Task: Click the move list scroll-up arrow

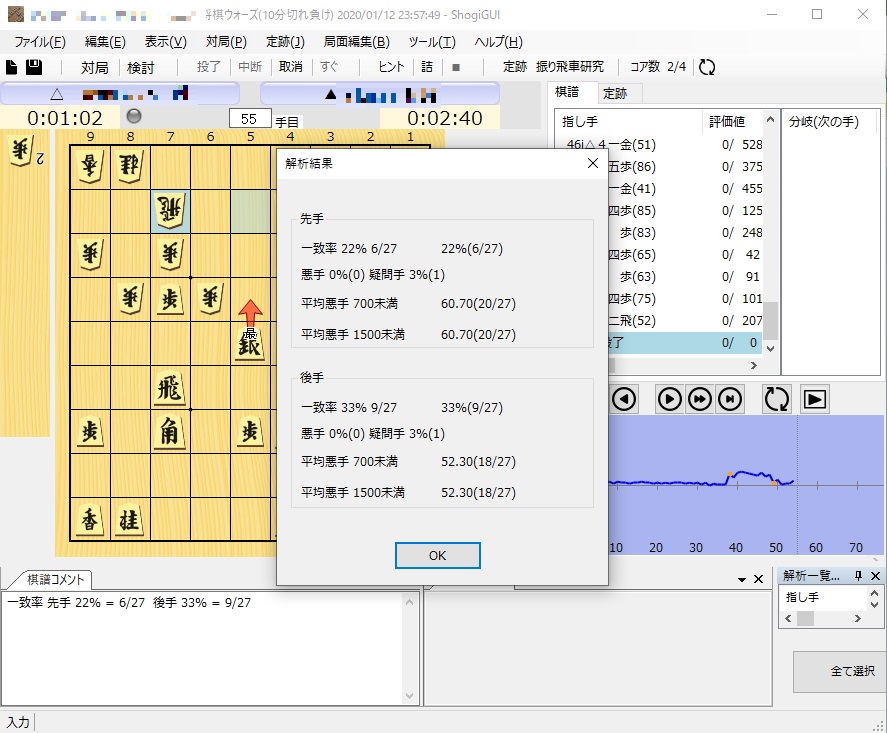Action: pos(770,119)
